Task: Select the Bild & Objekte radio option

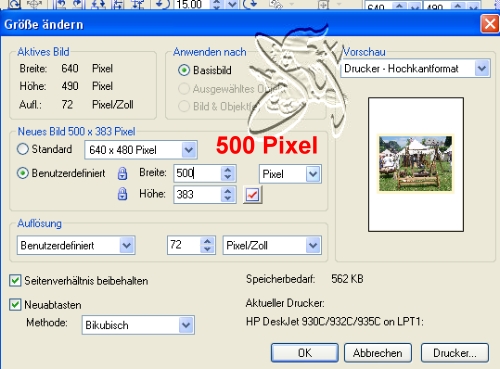Action: pyautogui.click(x=184, y=106)
